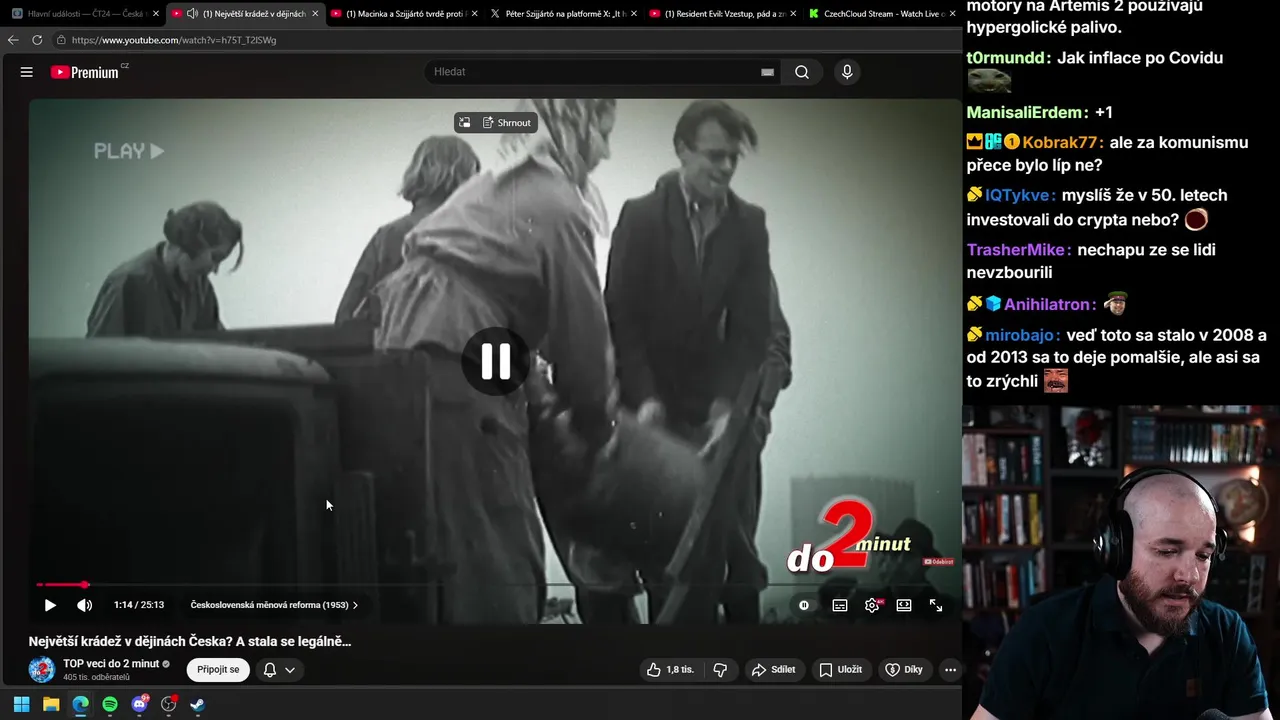The width and height of the screenshot is (1280, 720).
Task: Click the video title Největší krádež v dějinách Česka
Action: click(190, 641)
